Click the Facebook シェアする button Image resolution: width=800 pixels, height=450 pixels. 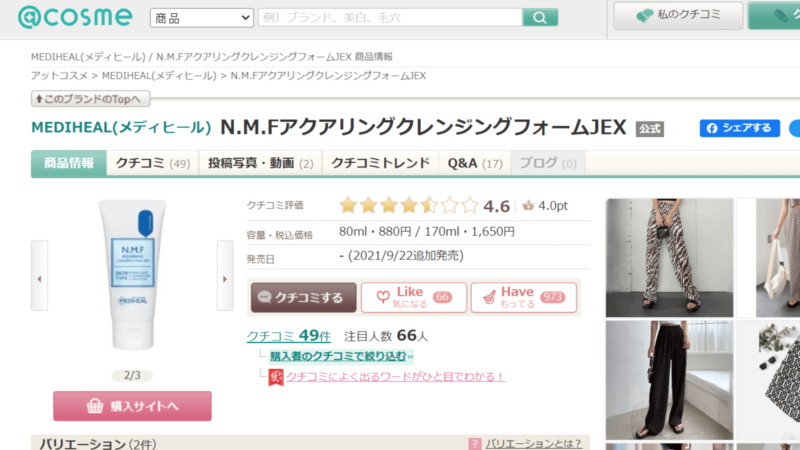pos(739,128)
